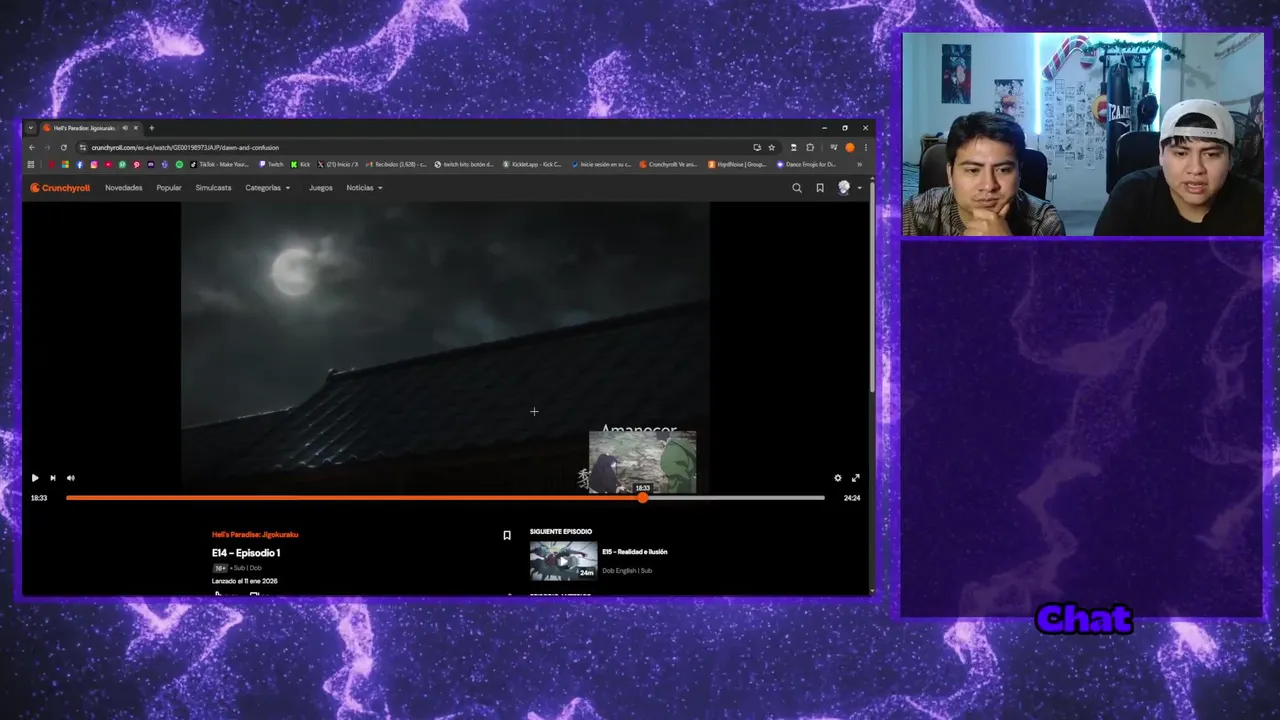Go forward in browser
This screenshot has width=1280, height=720.
click(x=47, y=147)
